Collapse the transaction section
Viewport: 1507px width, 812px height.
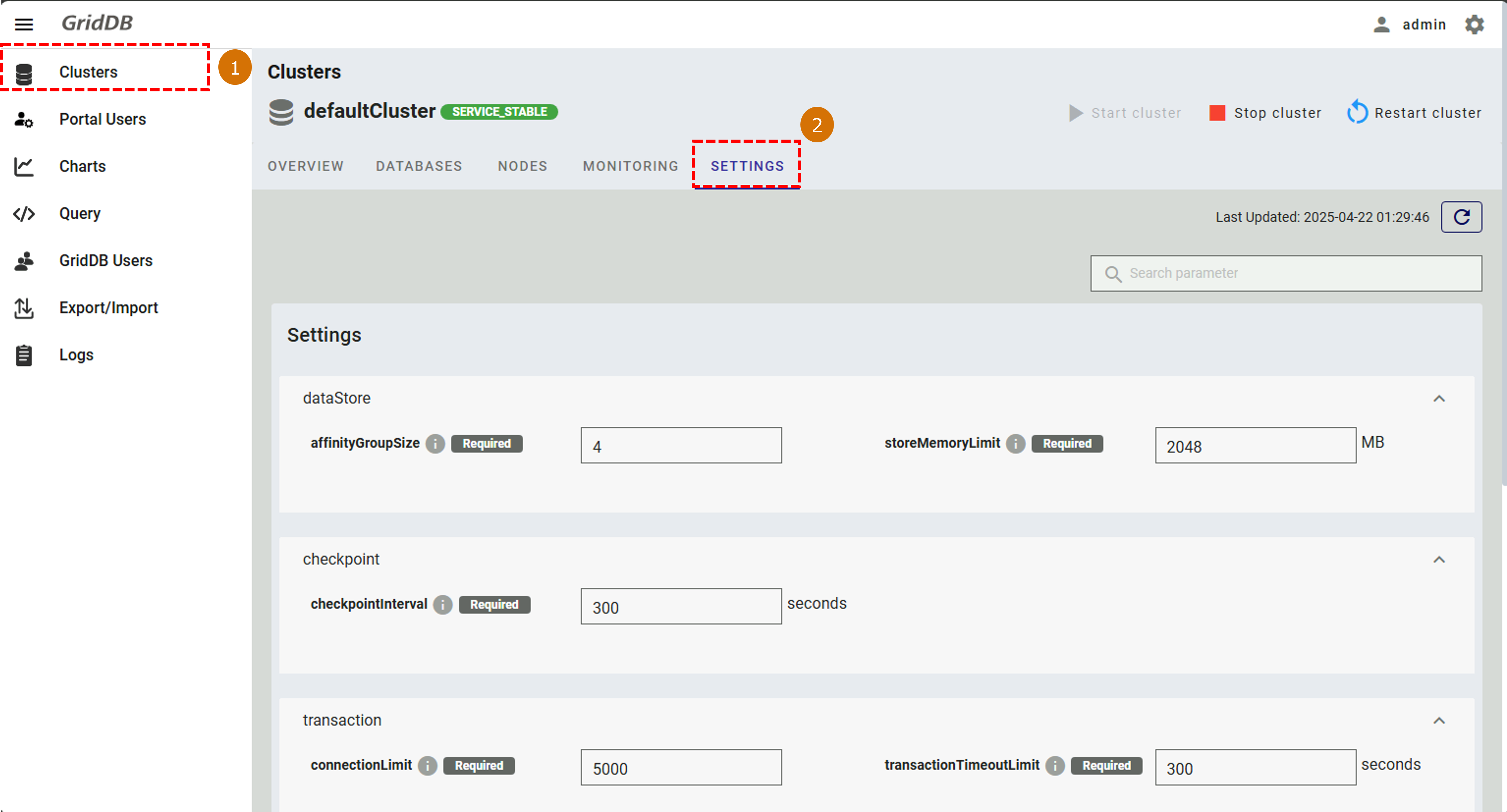tap(1439, 721)
